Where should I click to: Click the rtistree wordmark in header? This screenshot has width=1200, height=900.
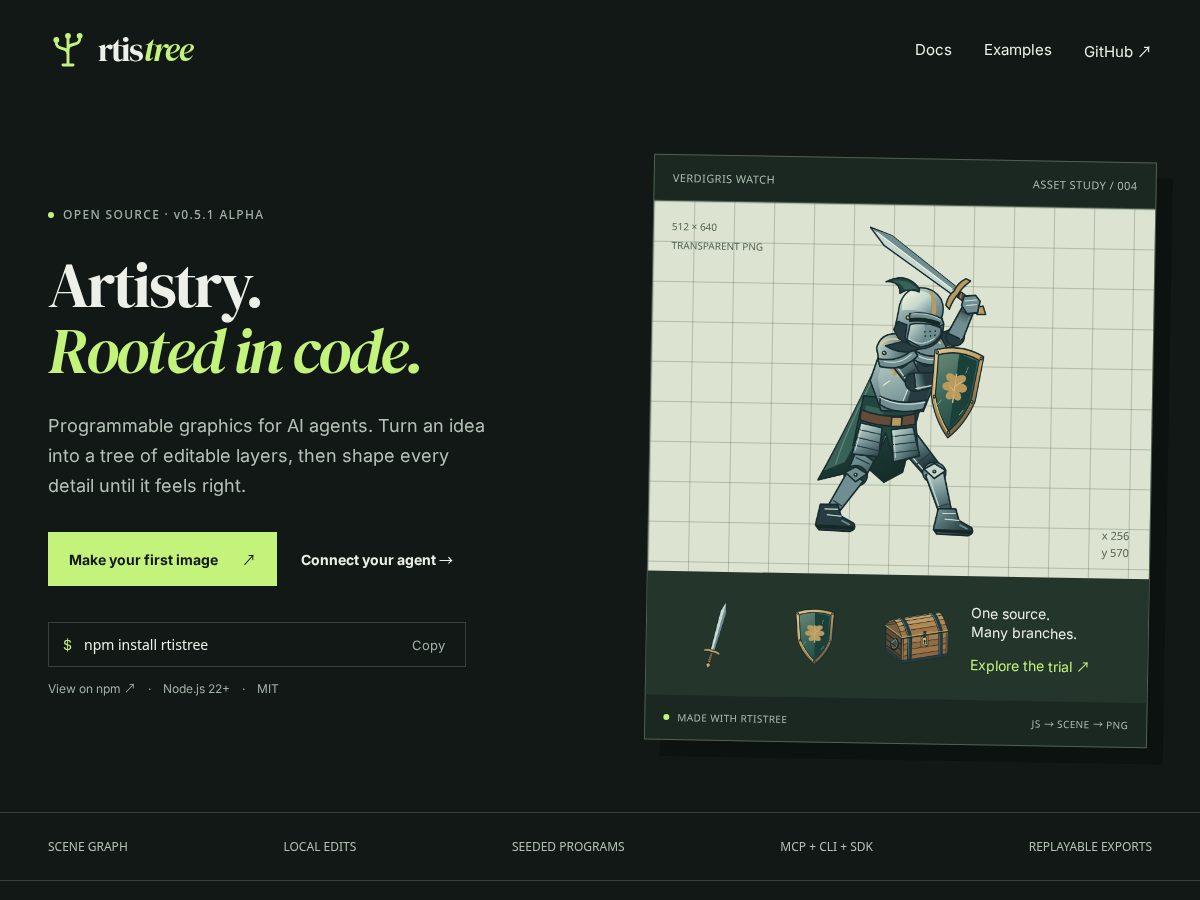146,50
